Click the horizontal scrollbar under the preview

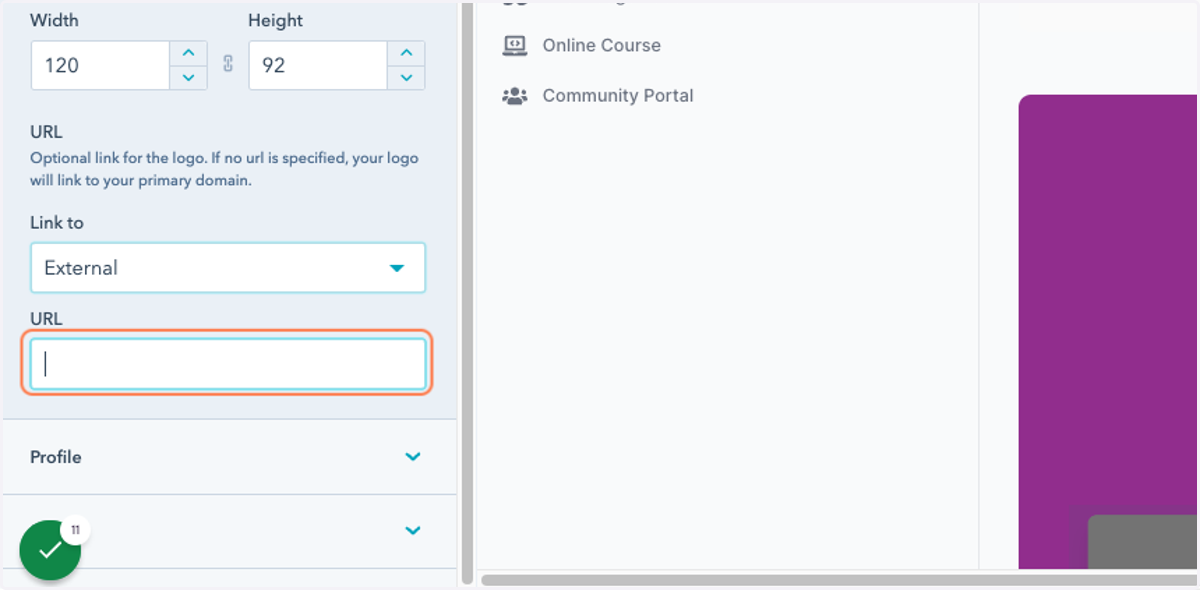click(x=838, y=579)
